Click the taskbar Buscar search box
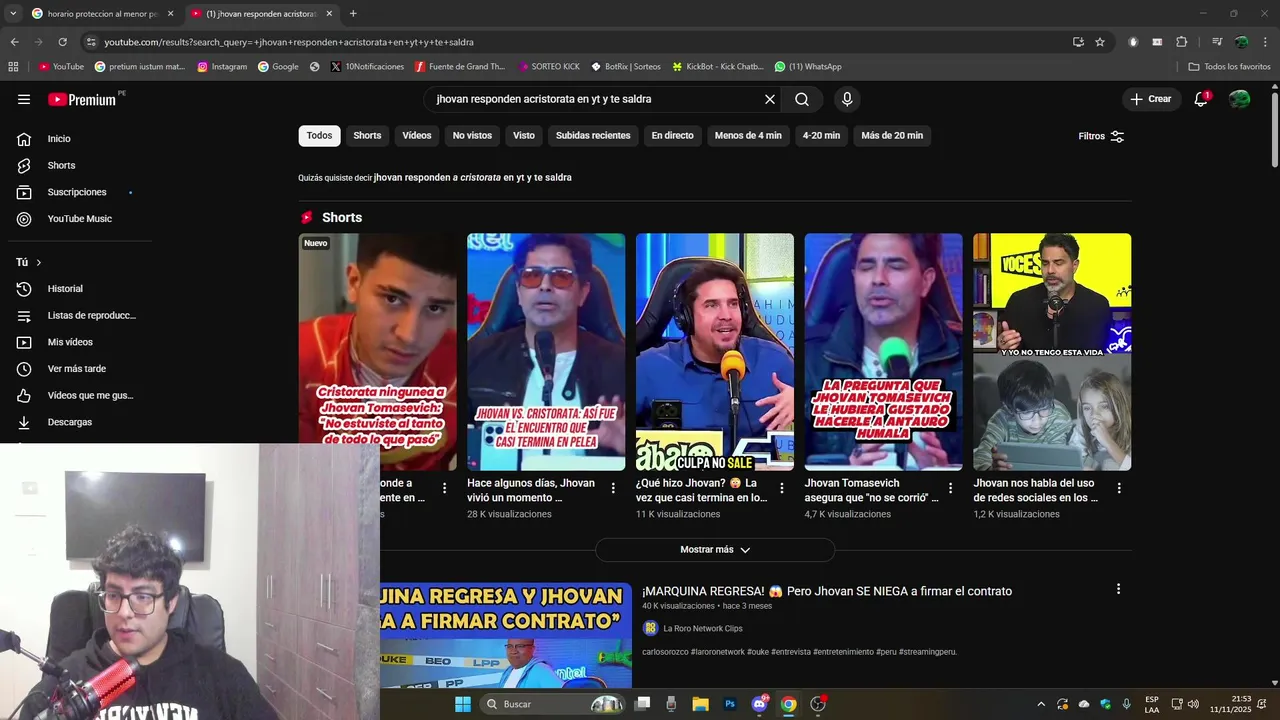Image resolution: width=1280 pixels, height=720 pixels. [x=552, y=704]
